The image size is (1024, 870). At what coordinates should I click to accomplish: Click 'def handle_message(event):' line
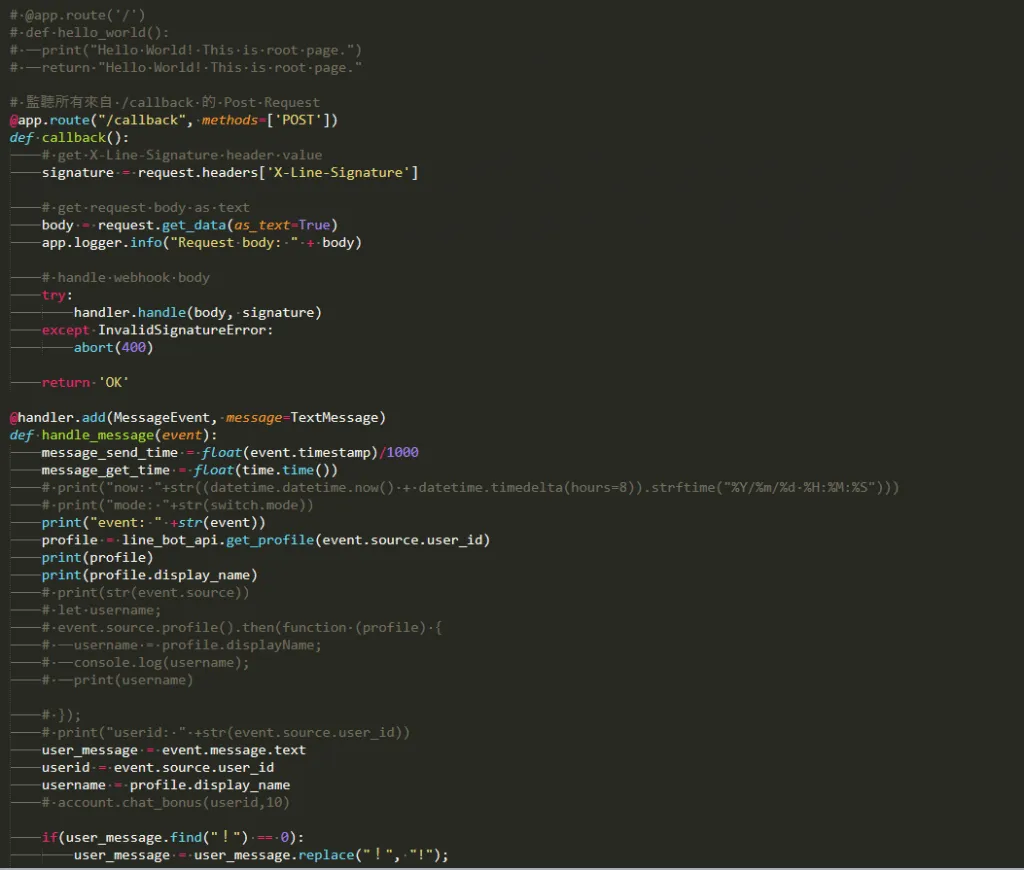tap(114, 435)
